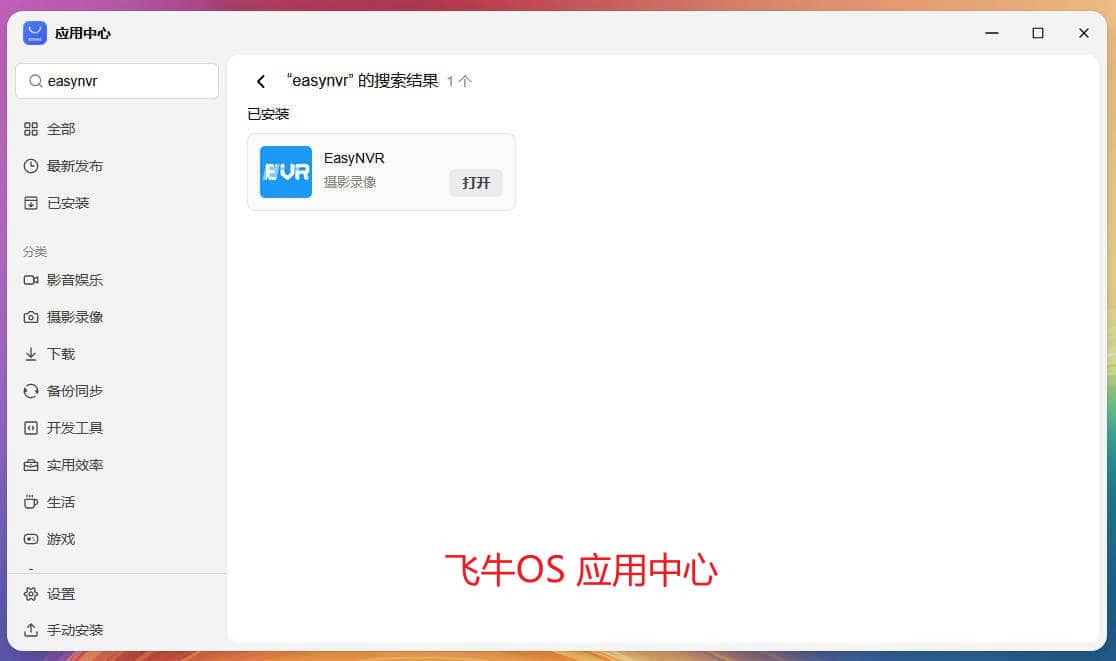Screen dimensions: 1116x661
Task: Browse the 生活 category
Action: [x=60, y=502]
